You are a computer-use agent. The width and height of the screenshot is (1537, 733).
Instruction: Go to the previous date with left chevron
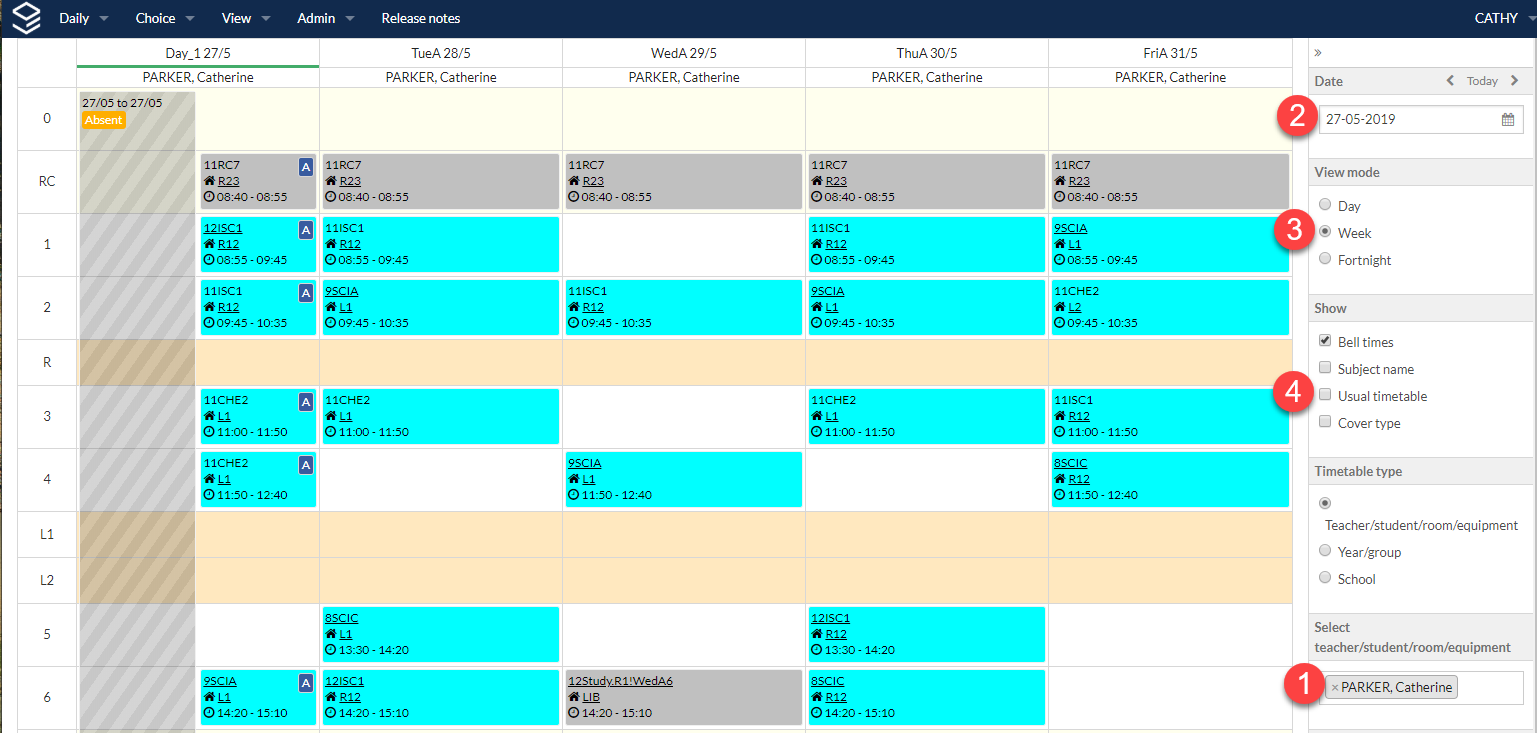pos(1450,81)
